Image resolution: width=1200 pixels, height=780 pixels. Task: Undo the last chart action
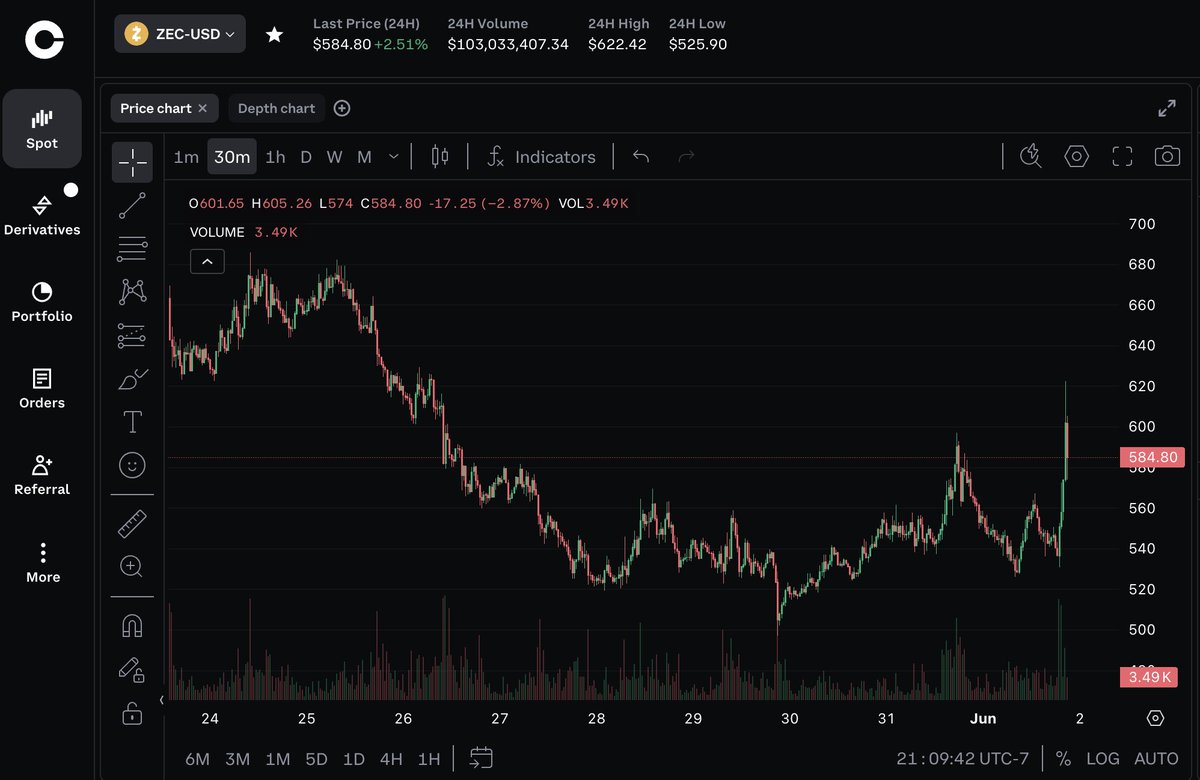[641, 157]
